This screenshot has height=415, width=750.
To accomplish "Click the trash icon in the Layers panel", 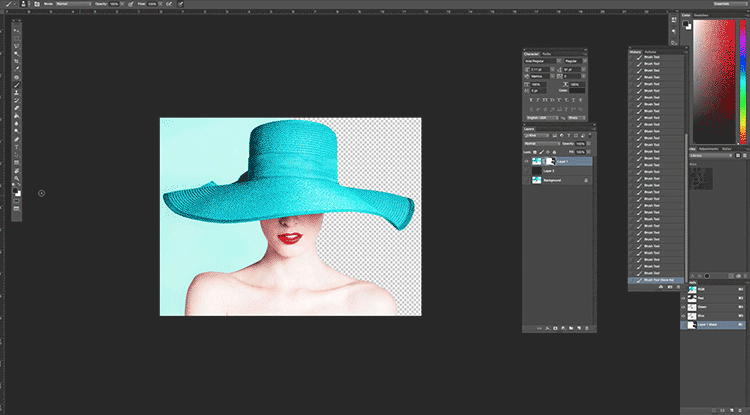I will click(x=587, y=327).
